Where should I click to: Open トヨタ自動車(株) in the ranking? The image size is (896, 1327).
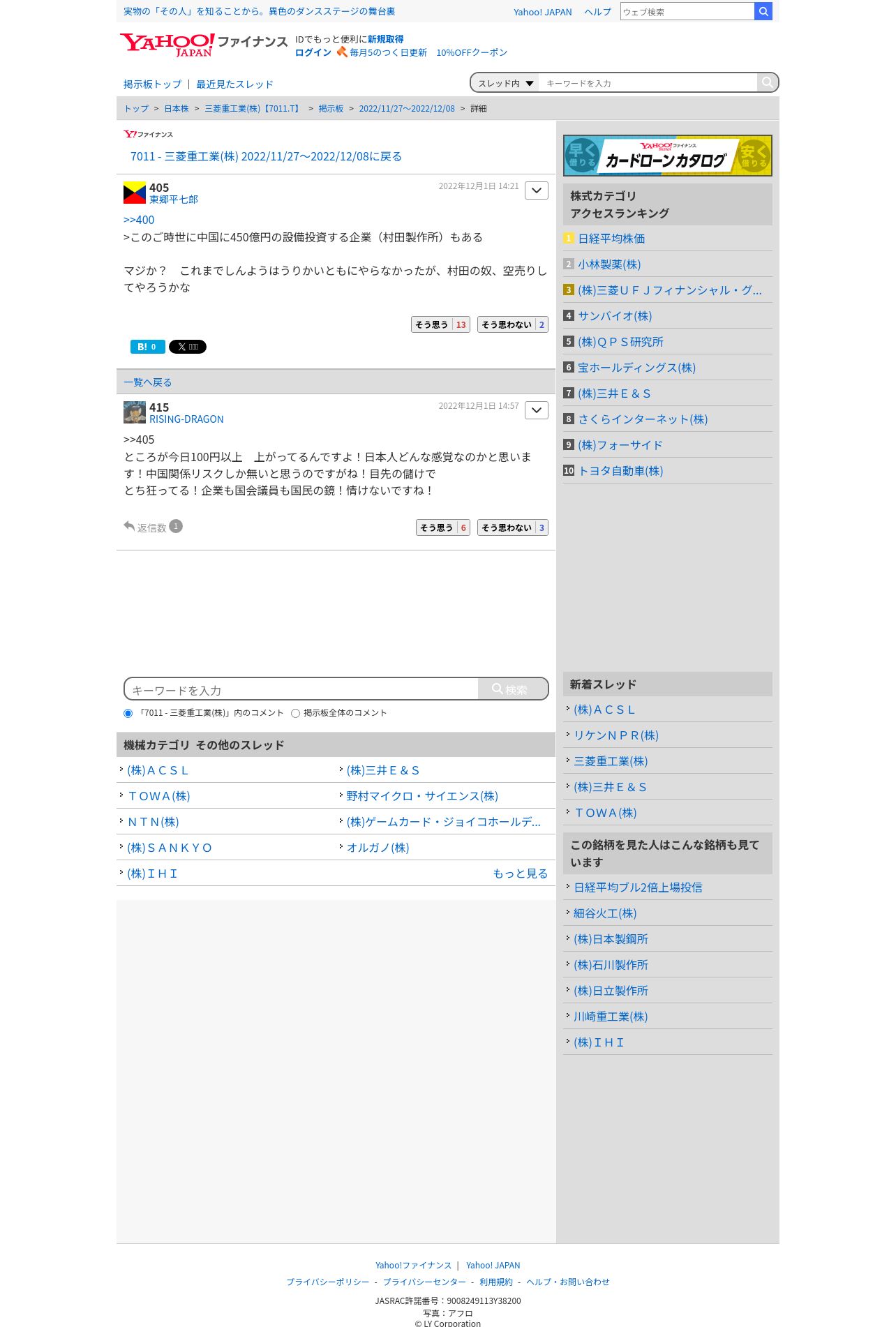[620, 471]
